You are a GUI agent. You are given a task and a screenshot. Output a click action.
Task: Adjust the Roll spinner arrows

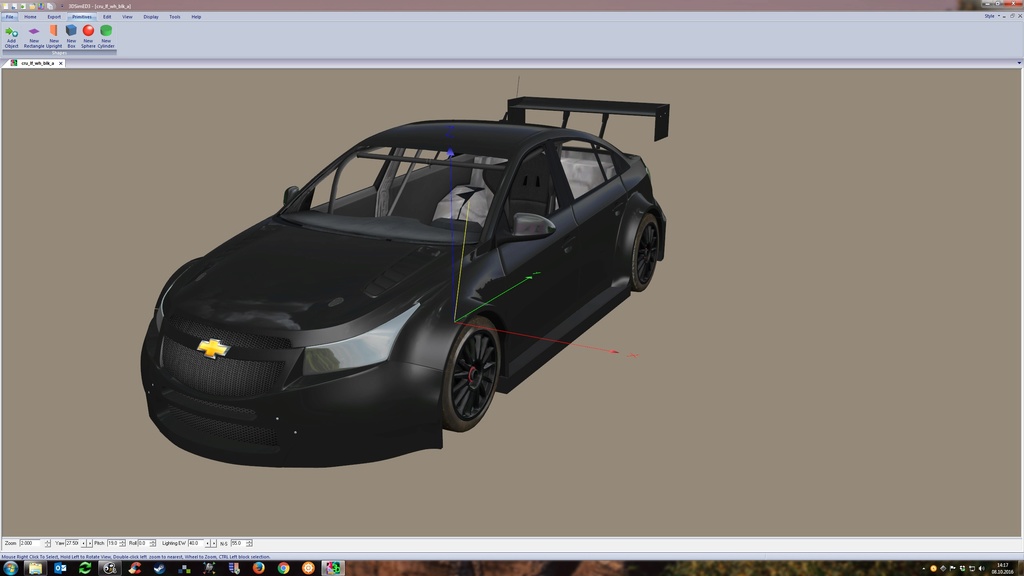(153, 543)
